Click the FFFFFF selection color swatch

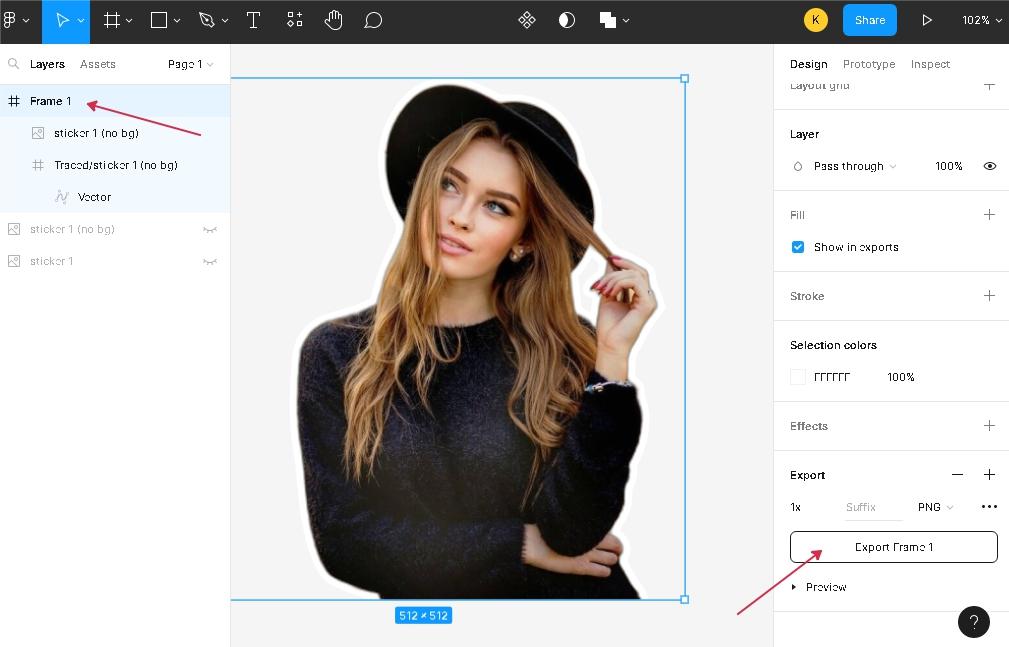798,377
